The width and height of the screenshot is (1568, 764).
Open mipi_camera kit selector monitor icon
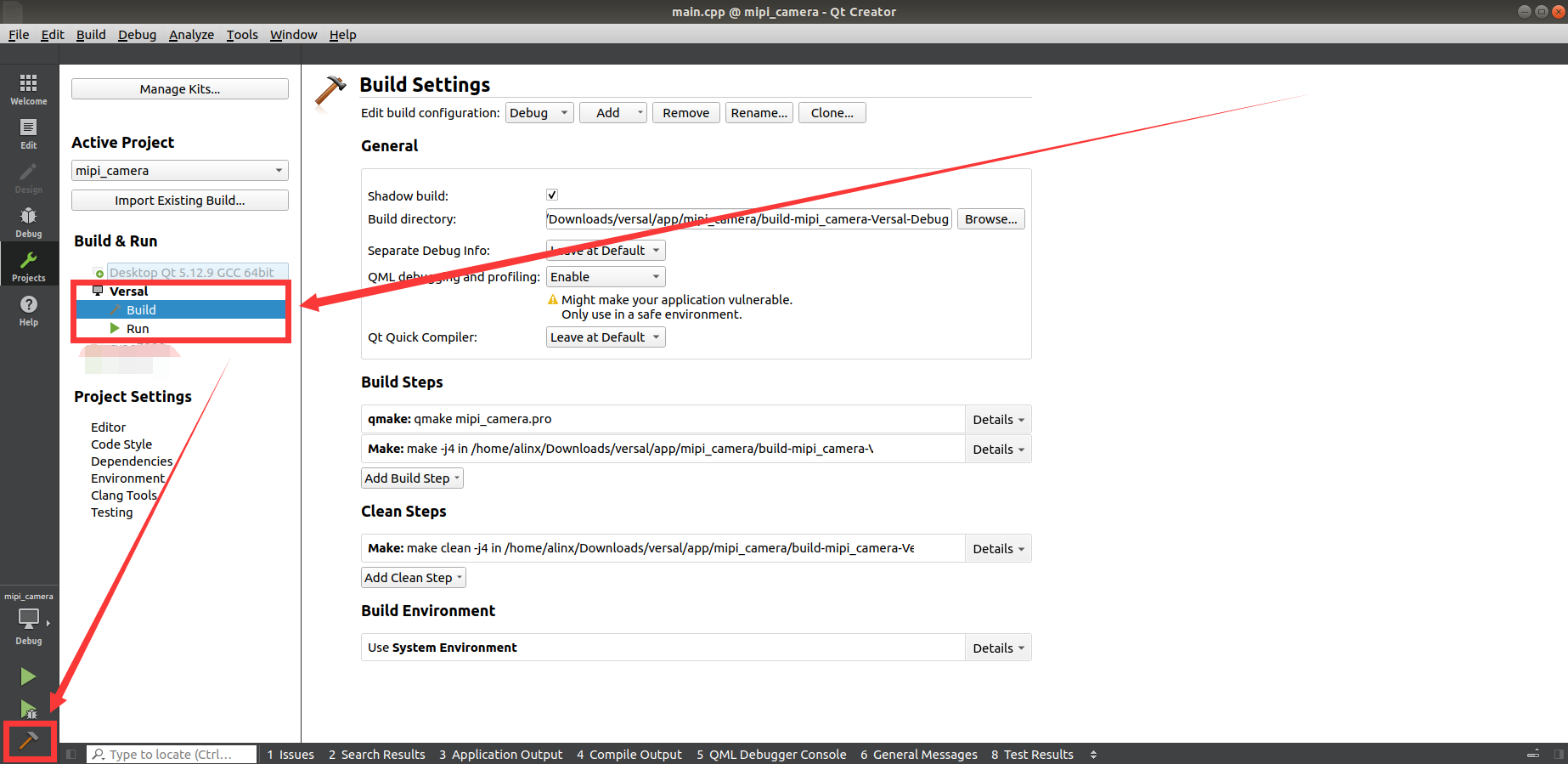pyautogui.click(x=29, y=619)
